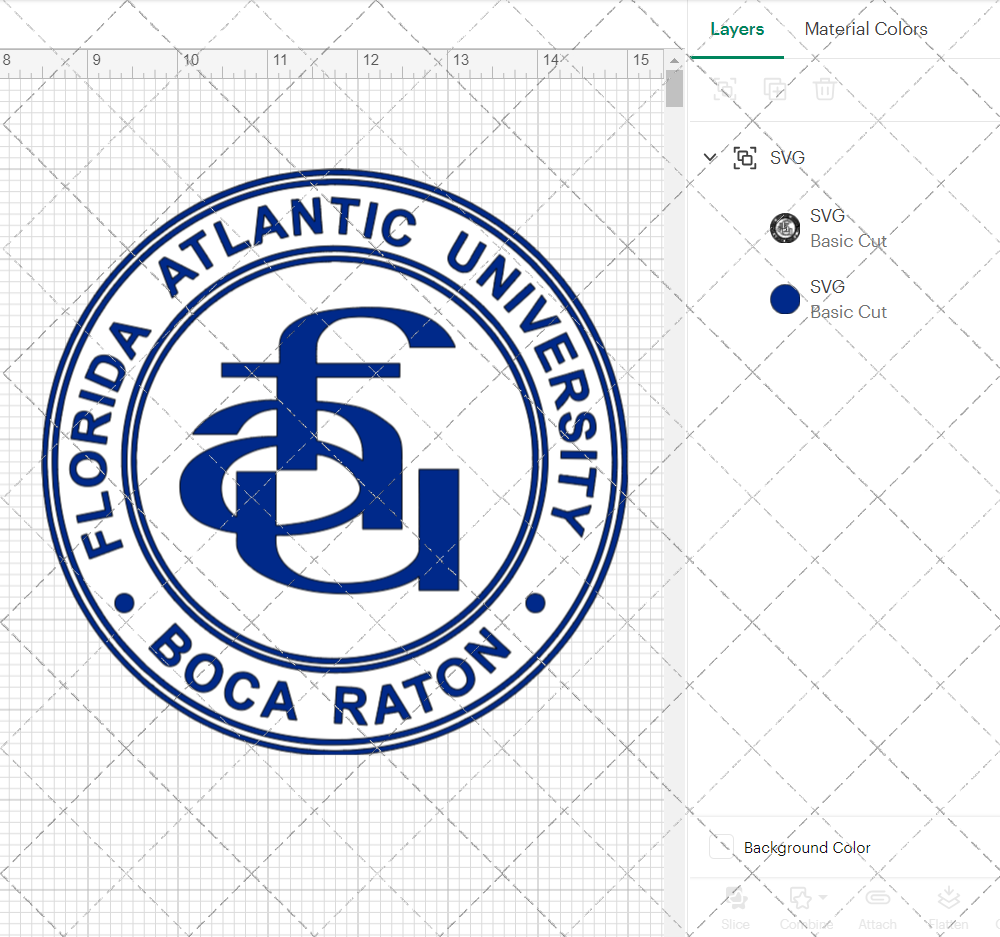Click the canvas scroll up arrow
Screen dimensions: 1000x937
tap(674, 60)
